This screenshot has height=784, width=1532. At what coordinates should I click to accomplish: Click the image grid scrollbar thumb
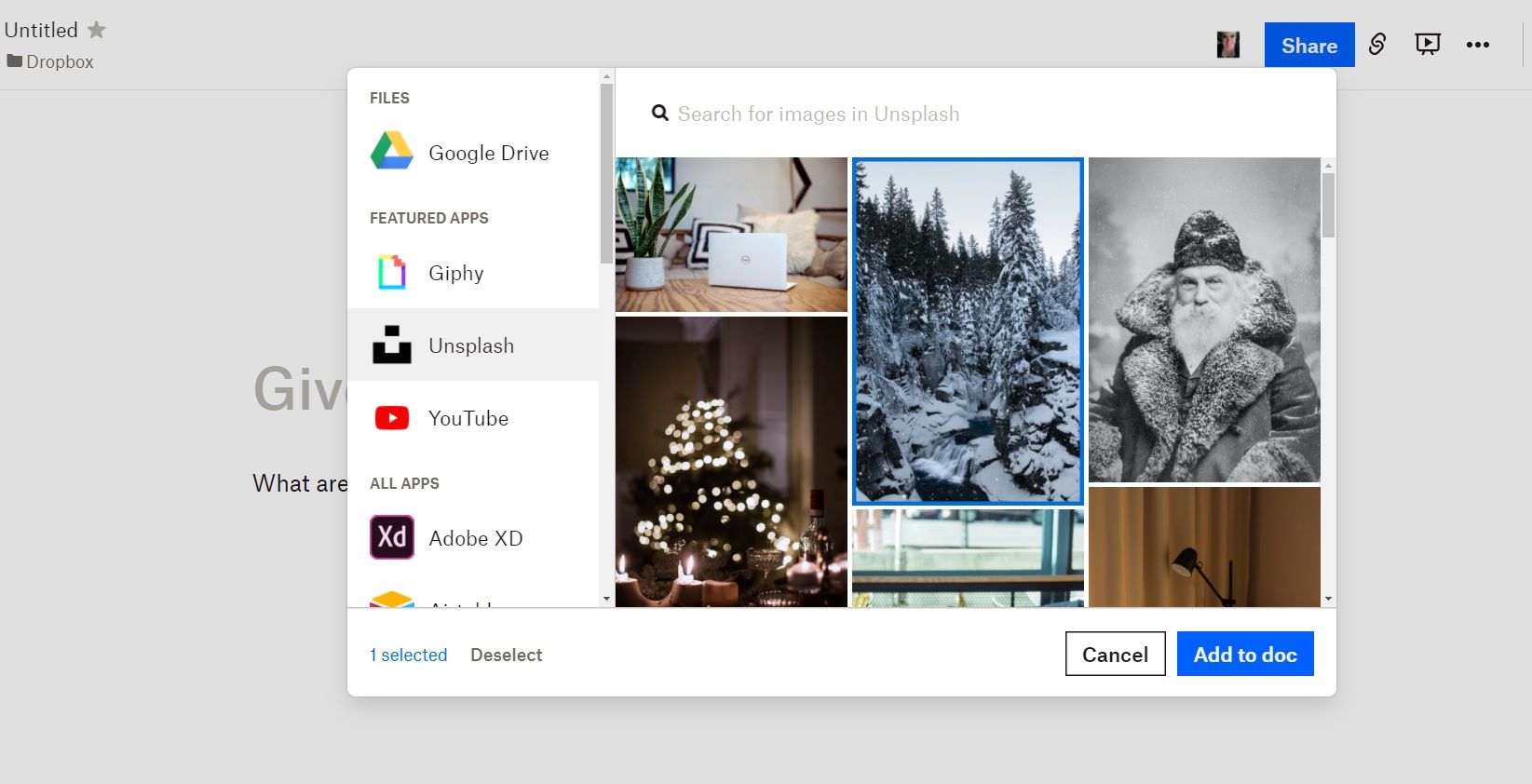1328,205
